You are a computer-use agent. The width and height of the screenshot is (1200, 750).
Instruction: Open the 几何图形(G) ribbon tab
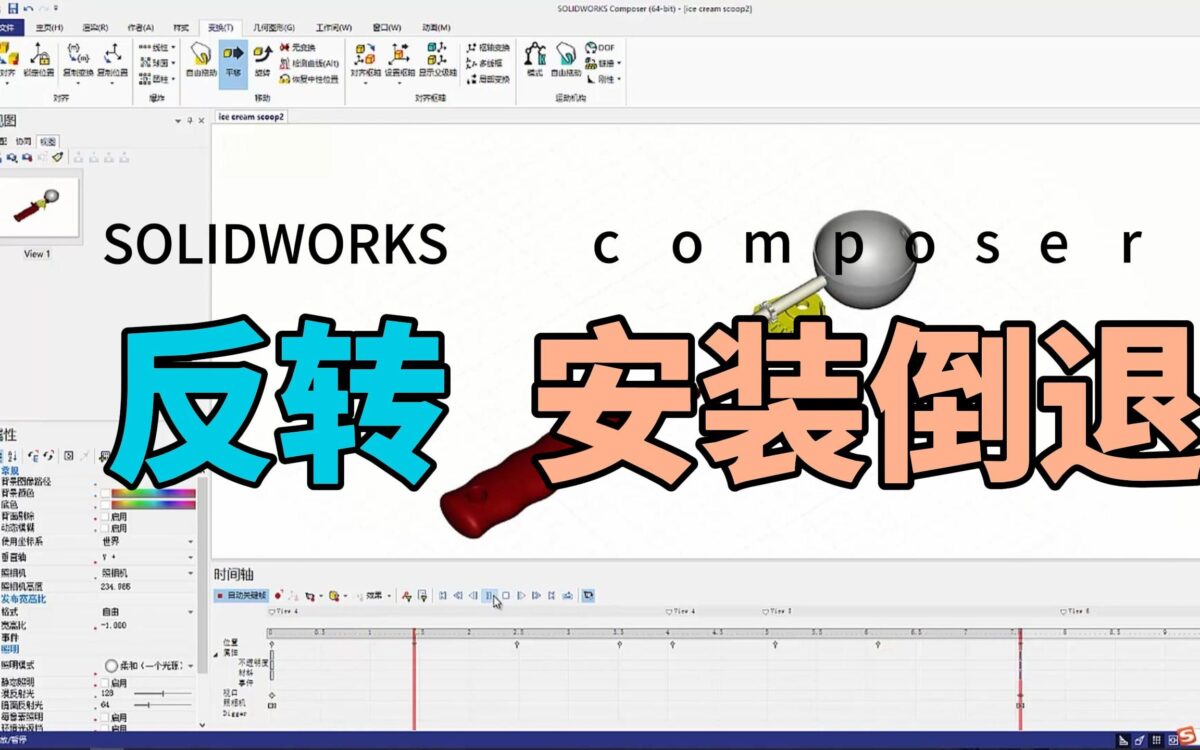point(273,27)
